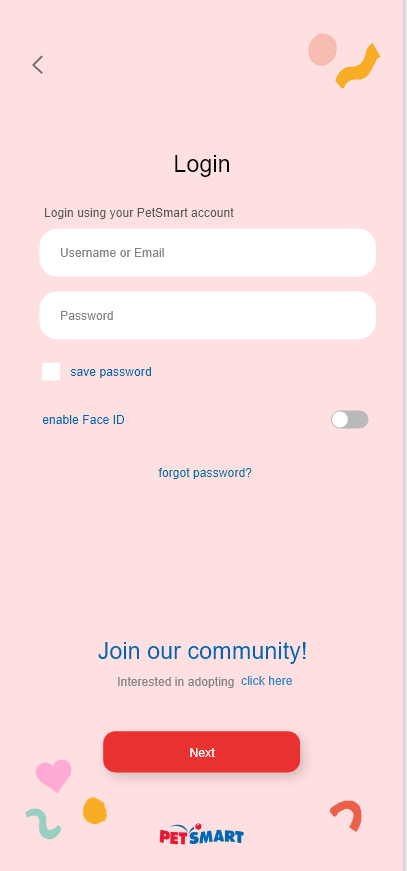Click the salmon oval shape at top

pyautogui.click(x=323, y=49)
